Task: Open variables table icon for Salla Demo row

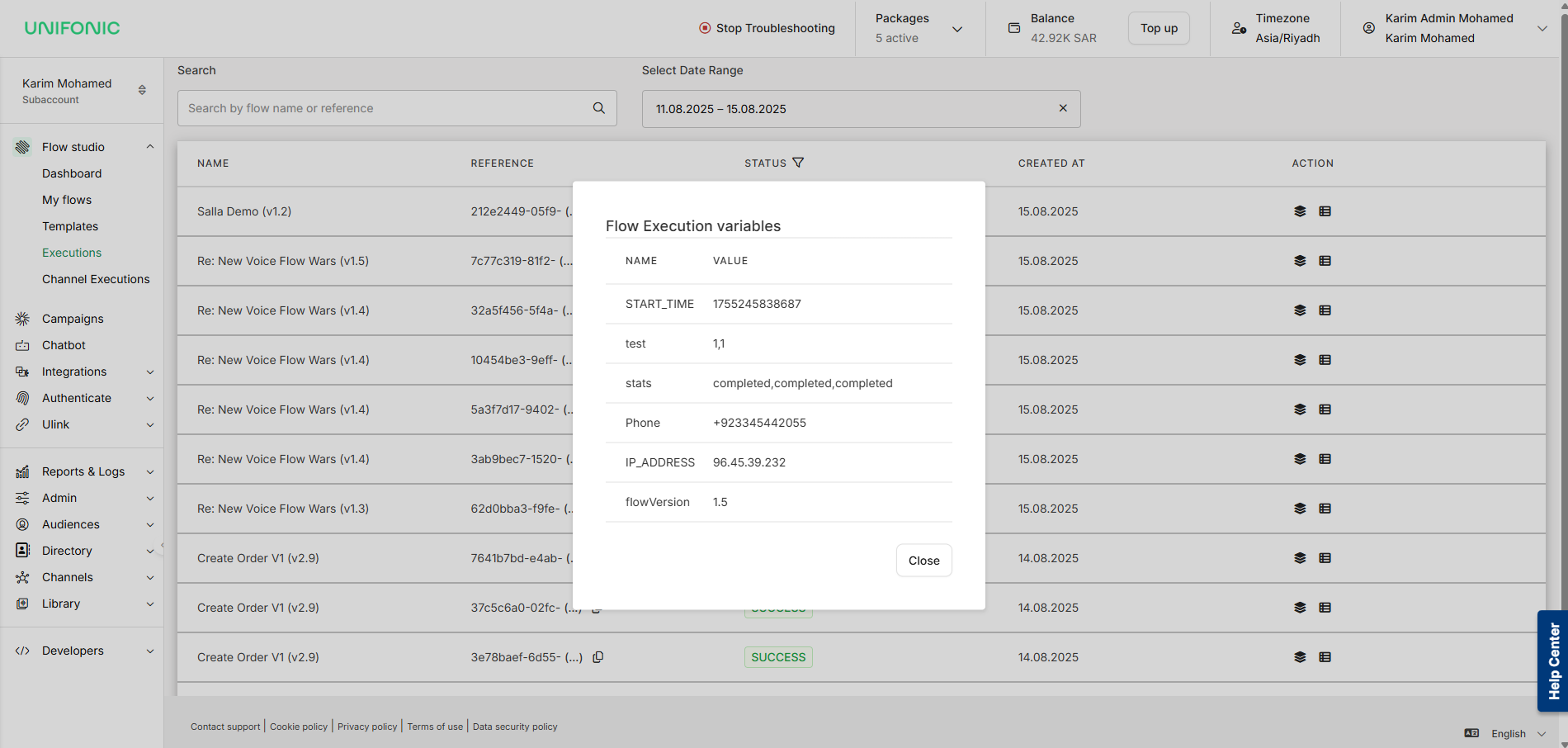Action: click(x=1325, y=211)
